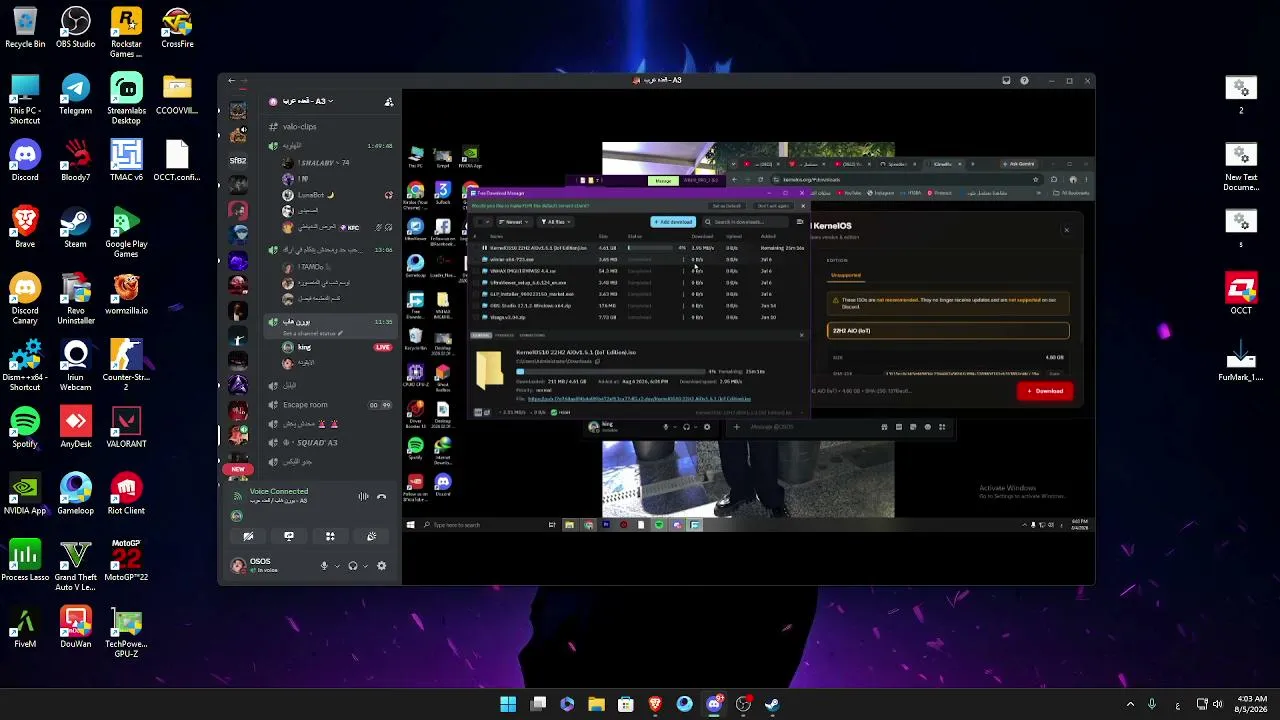Select the TechPowerUp GPU-Z desktop icon
This screenshot has height=720, width=1280.
tap(126, 633)
